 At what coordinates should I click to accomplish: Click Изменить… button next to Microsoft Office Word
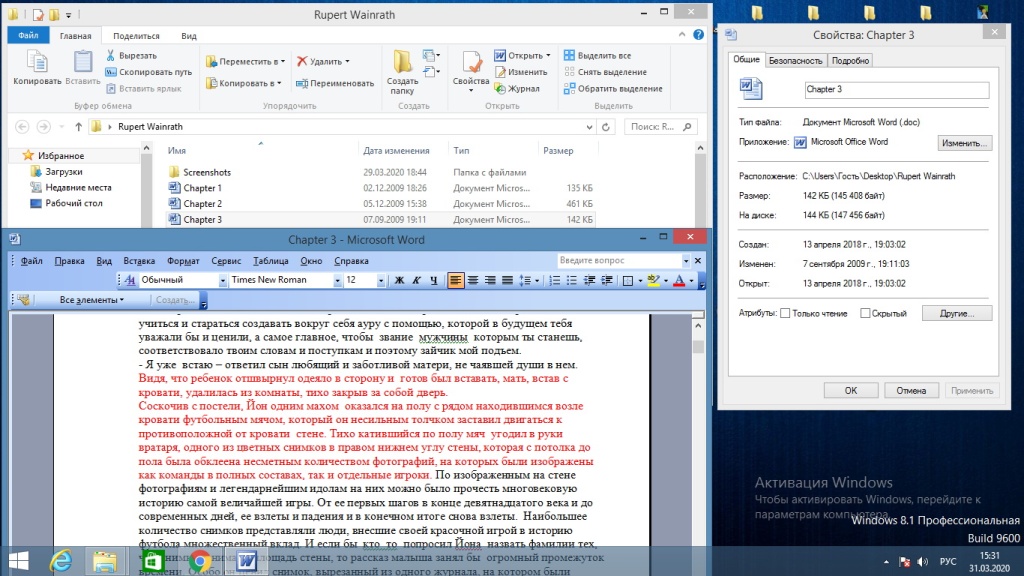(x=965, y=143)
